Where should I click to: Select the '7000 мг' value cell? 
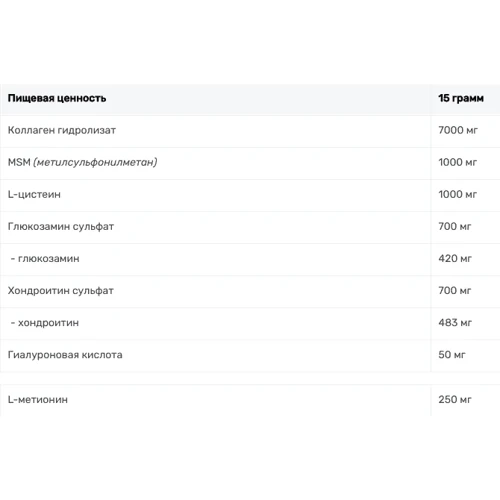click(458, 130)
